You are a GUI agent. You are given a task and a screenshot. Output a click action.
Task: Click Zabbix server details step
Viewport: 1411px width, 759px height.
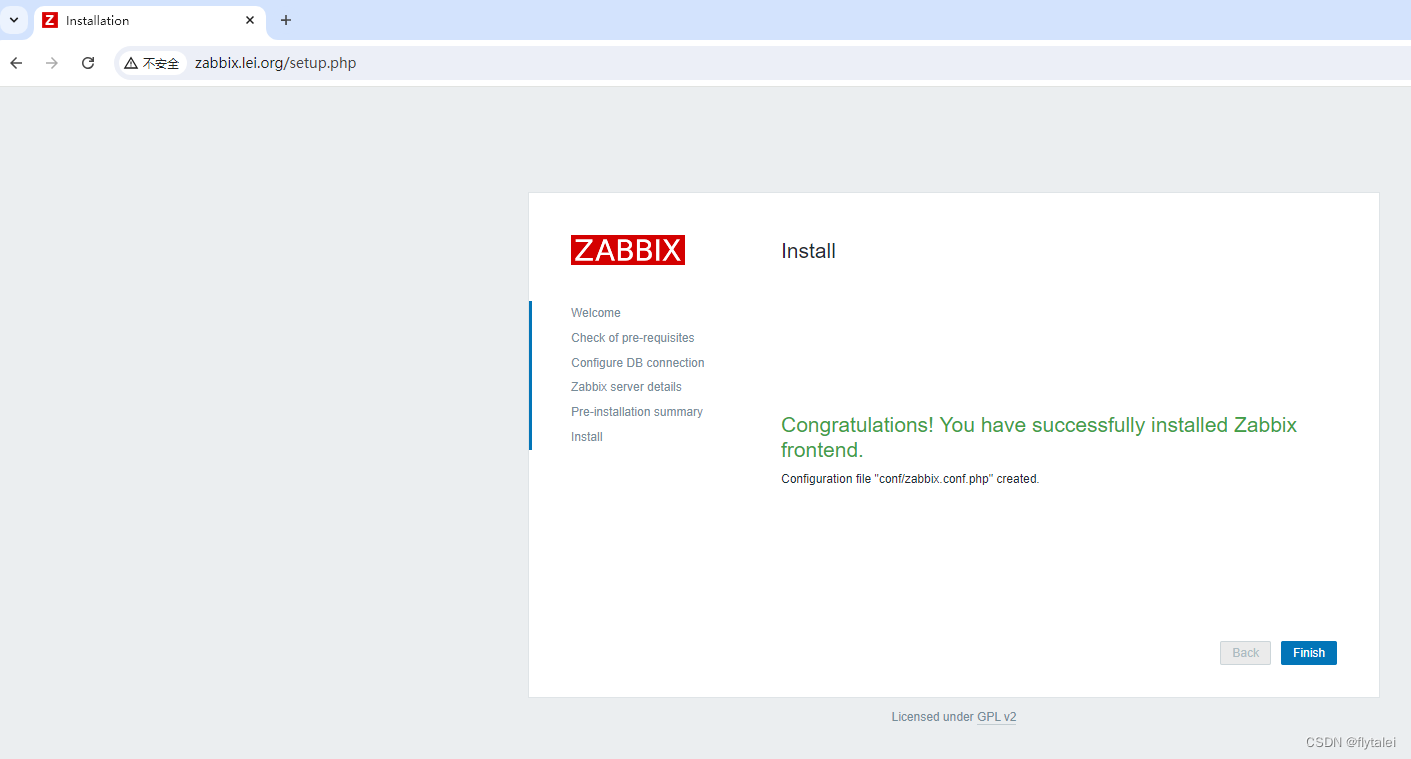626,387
